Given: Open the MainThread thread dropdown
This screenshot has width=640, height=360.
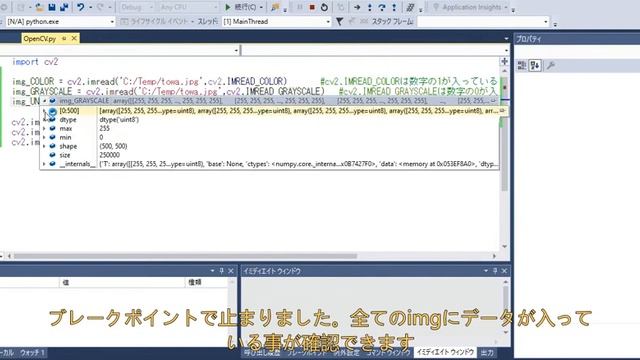Looking at the screenshot, I should click(328, 22).
